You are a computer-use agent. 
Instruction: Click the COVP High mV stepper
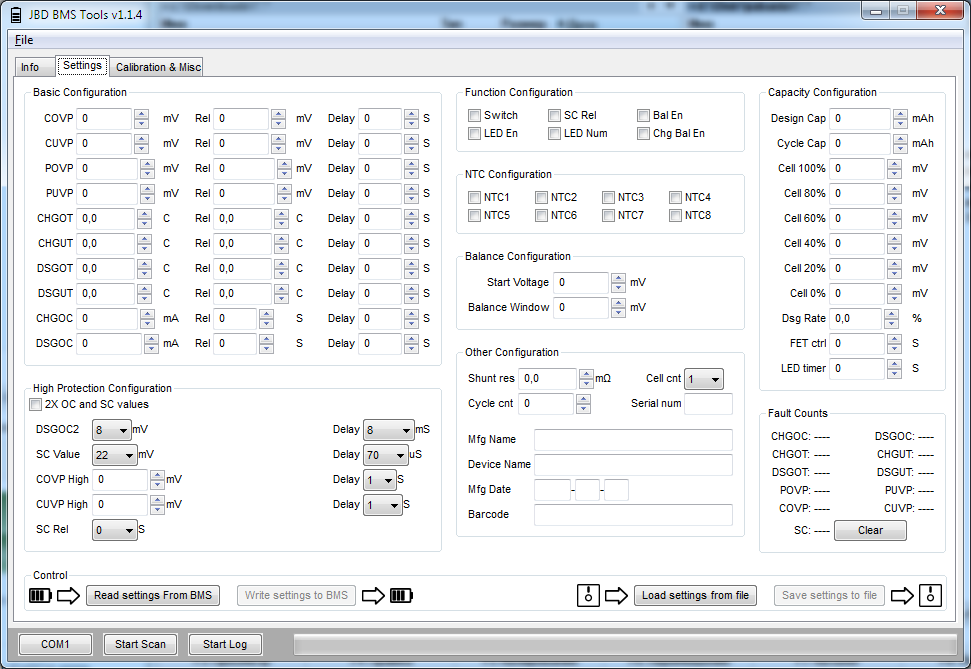[x=157, y=479]
